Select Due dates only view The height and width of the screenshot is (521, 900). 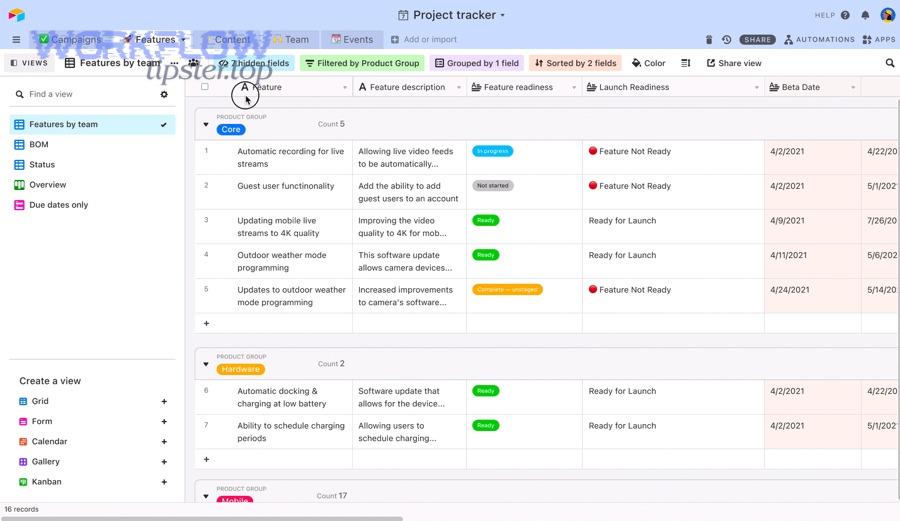point(92,205)
